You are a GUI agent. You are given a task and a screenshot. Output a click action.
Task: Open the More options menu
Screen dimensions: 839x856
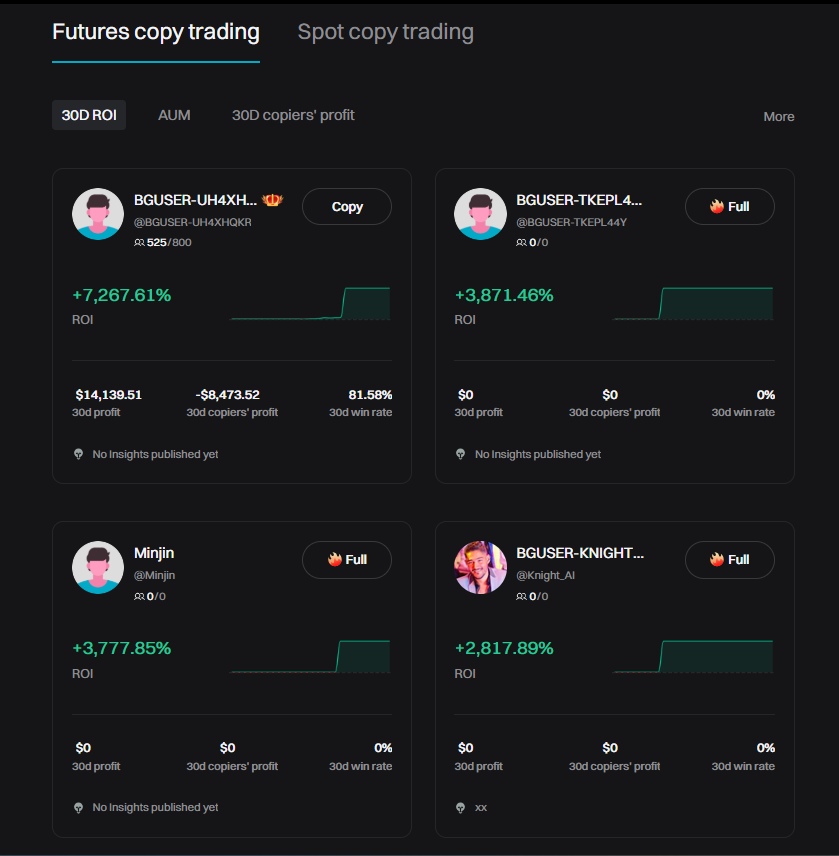pyautogui.click(x=778, y=116)
